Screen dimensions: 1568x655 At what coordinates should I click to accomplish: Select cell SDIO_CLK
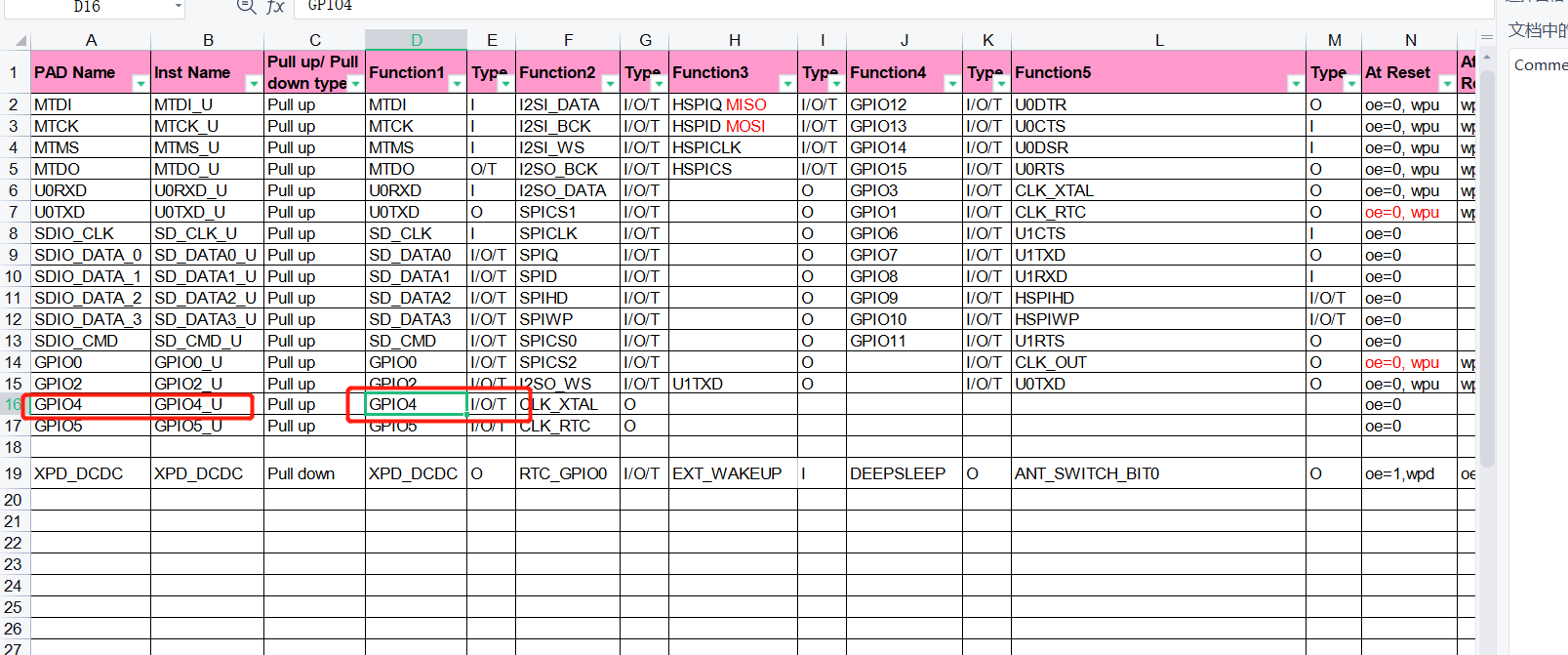tap(91, 233)
